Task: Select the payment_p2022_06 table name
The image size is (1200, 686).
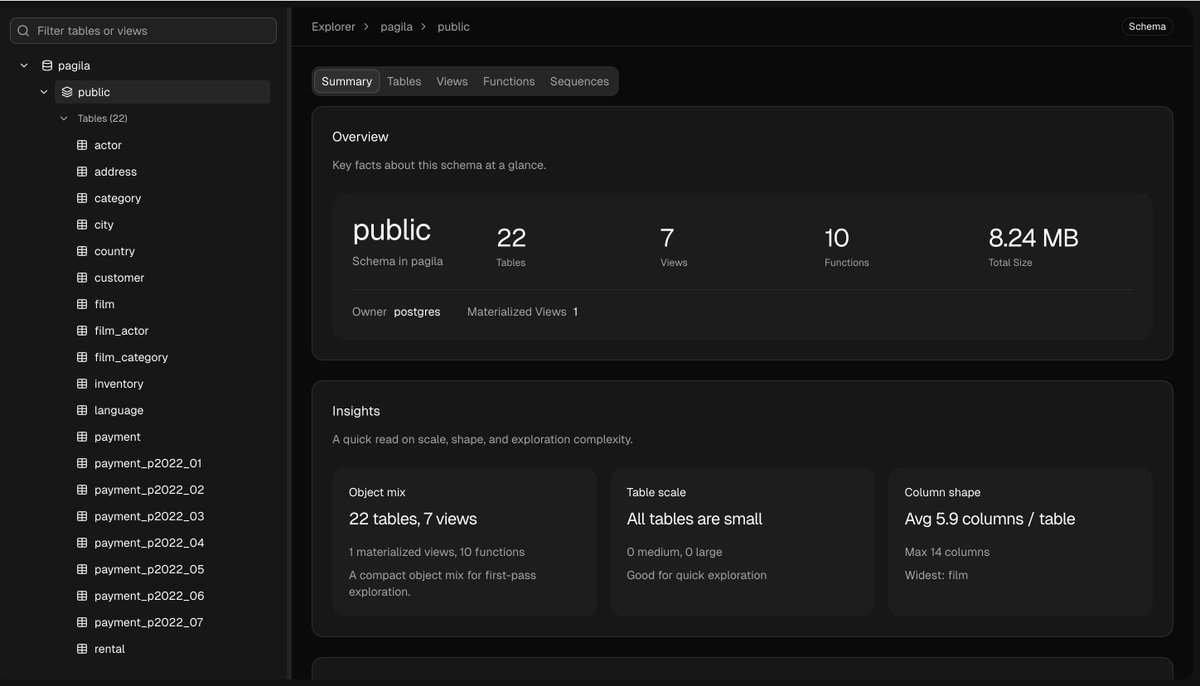Action: click(x=149, y=596)
